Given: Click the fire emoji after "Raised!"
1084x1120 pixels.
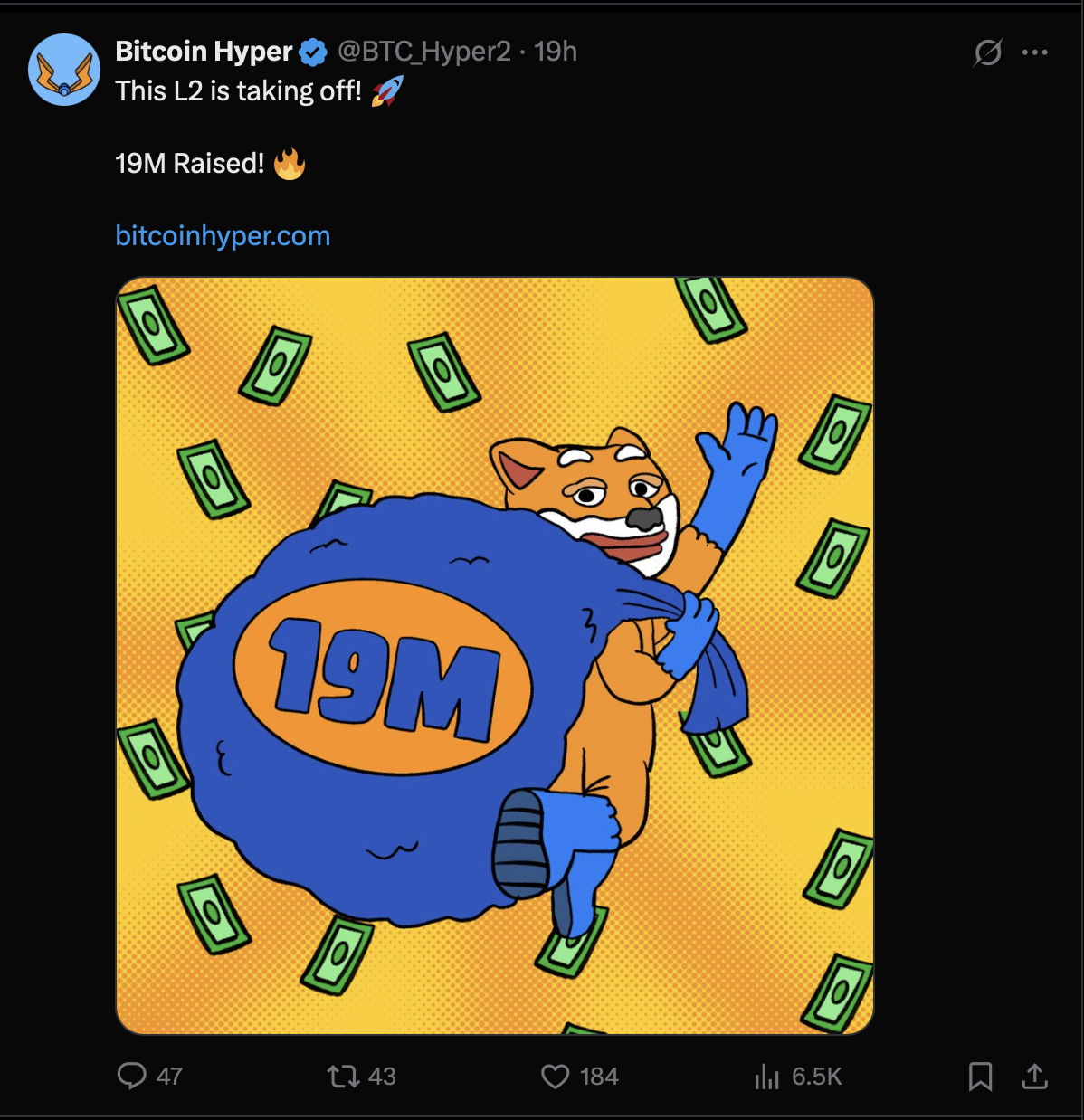Looking at the screenshot, I should click(x=290, y=164).
